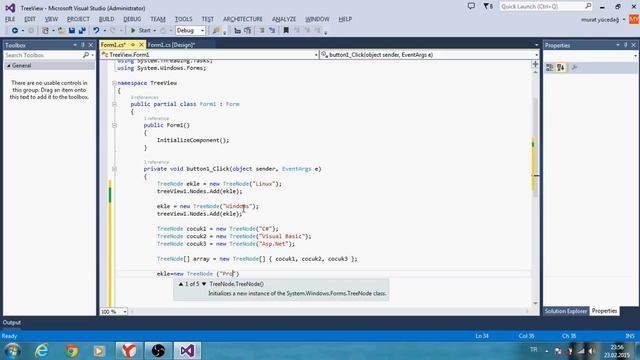Toggle a bookmark with the bookmark icon
Screen dimensions: 640x360
tap(286, 31)
